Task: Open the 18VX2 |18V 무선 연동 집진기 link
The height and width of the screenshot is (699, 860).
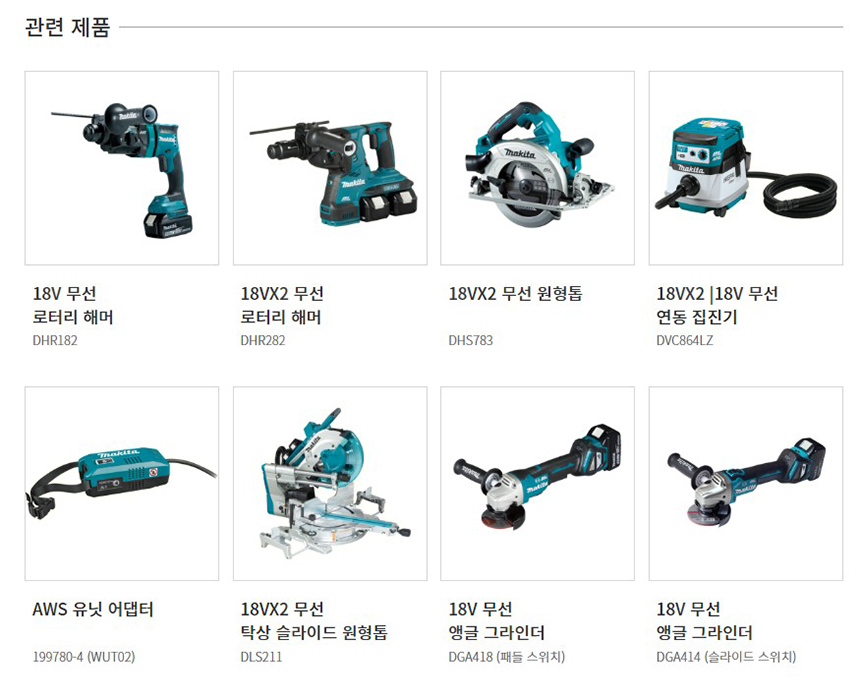Action: click(x=717, y=305)
